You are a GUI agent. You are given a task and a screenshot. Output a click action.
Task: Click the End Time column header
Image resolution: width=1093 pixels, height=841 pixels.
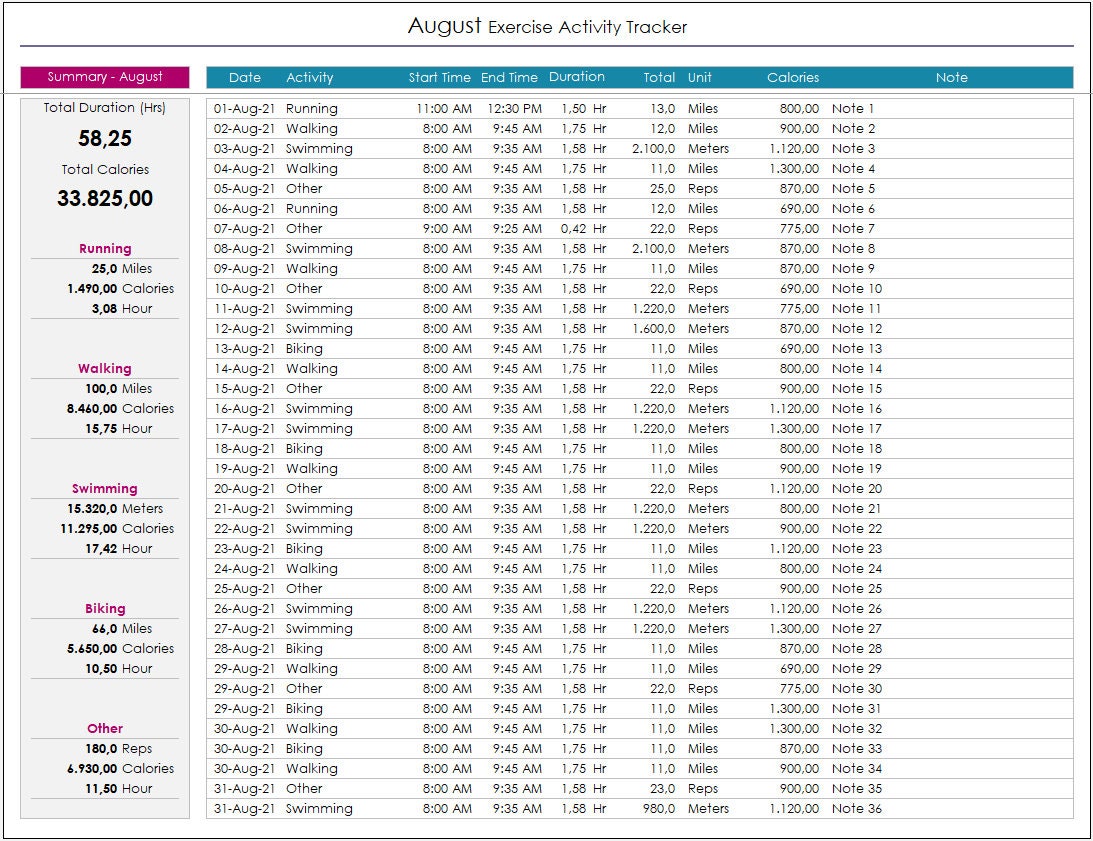pos(509,77)
